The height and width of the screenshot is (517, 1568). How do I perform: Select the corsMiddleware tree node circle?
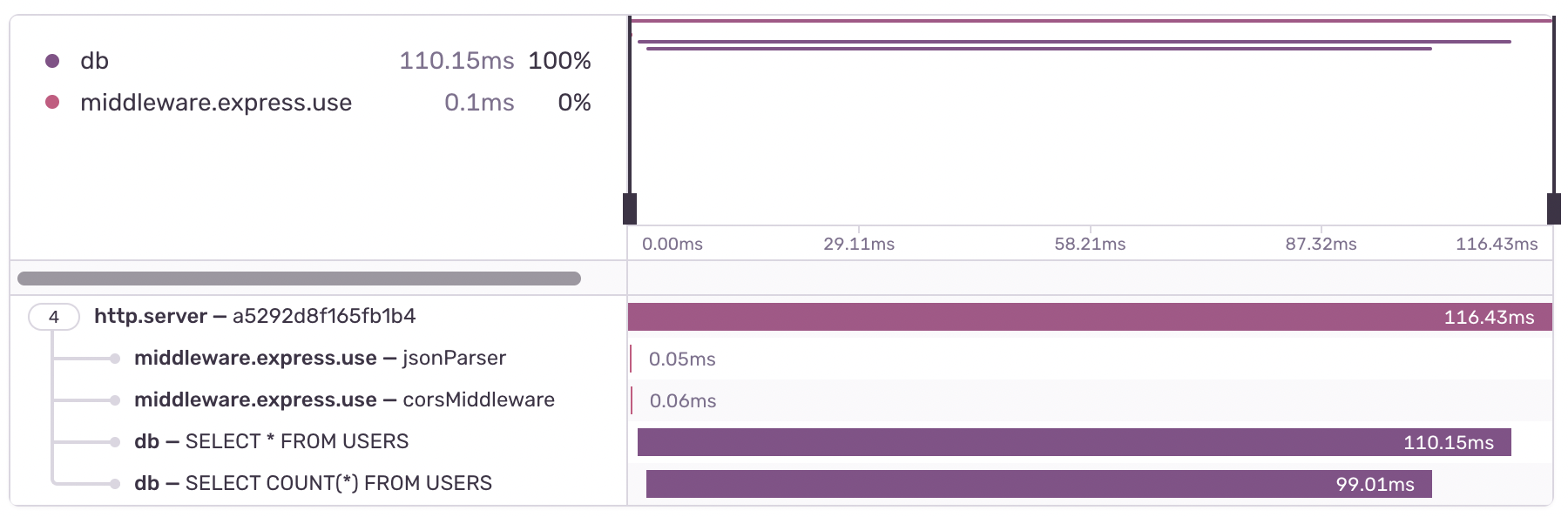pyautogui.click(x=116, y=399)
